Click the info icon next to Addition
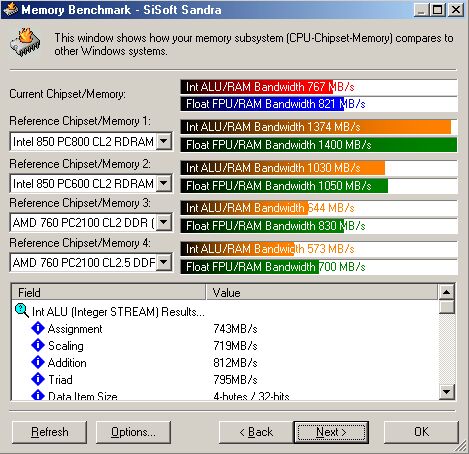 tap(38, 362)
